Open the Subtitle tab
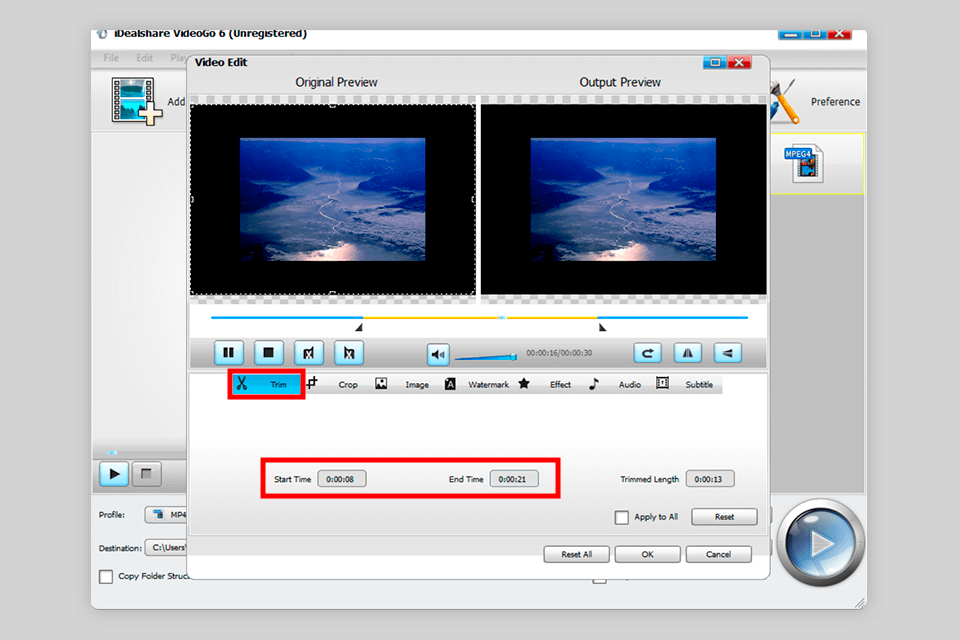This screenshot has width=960, height=640. [685, 384]
